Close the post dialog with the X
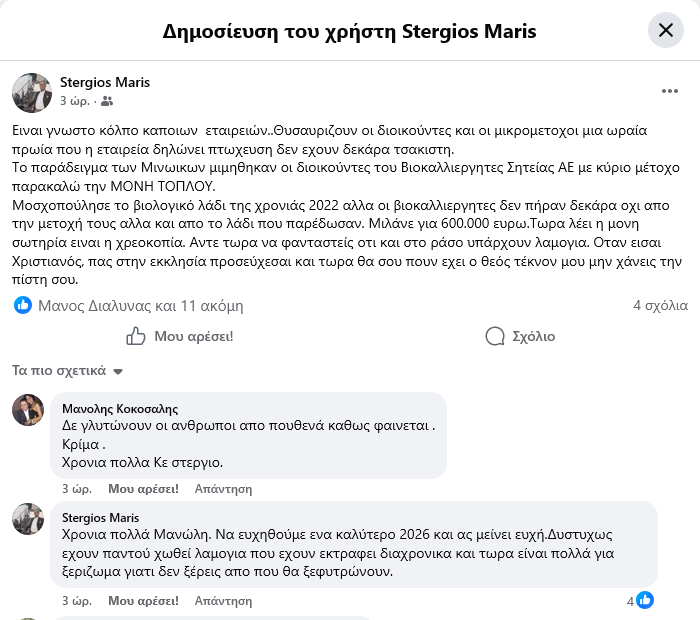Image resolution: width=700 pixels, height=620 pixels. [x=665, y=31]
